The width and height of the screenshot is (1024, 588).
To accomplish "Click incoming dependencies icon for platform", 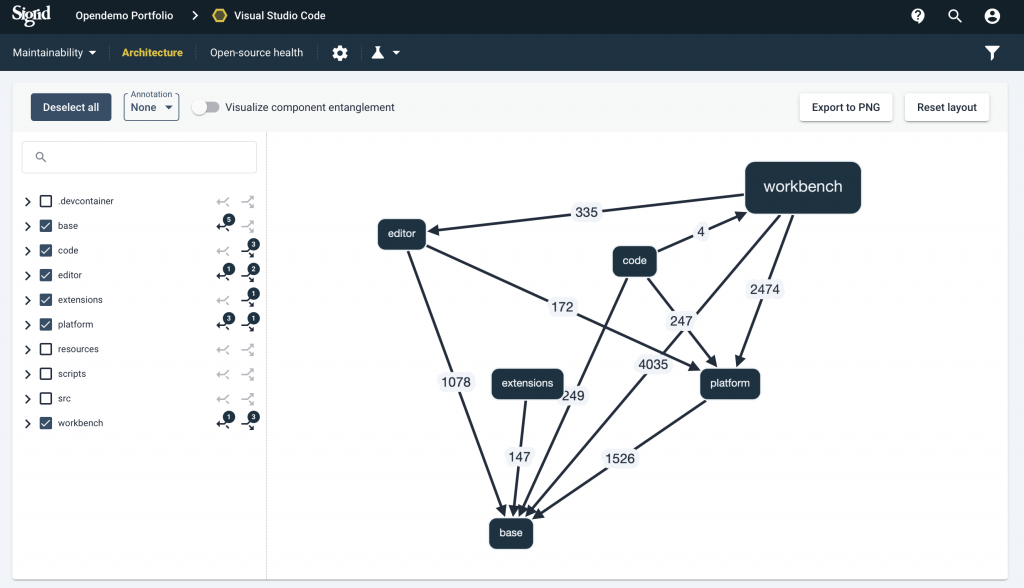I will [225, 323].
